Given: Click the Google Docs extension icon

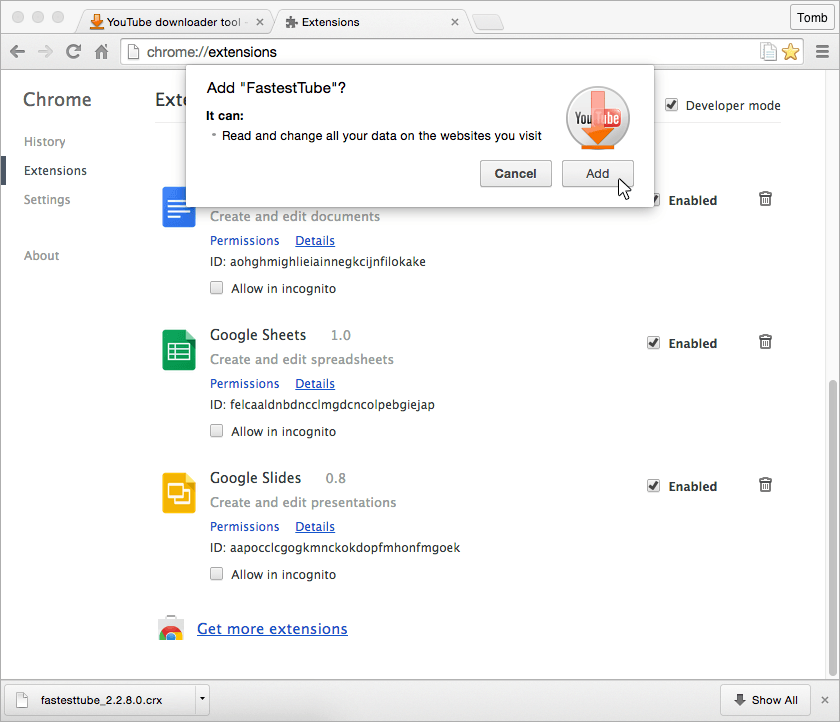Looking at the screenshot, I should pyautogui.click(x=178, y=207).
